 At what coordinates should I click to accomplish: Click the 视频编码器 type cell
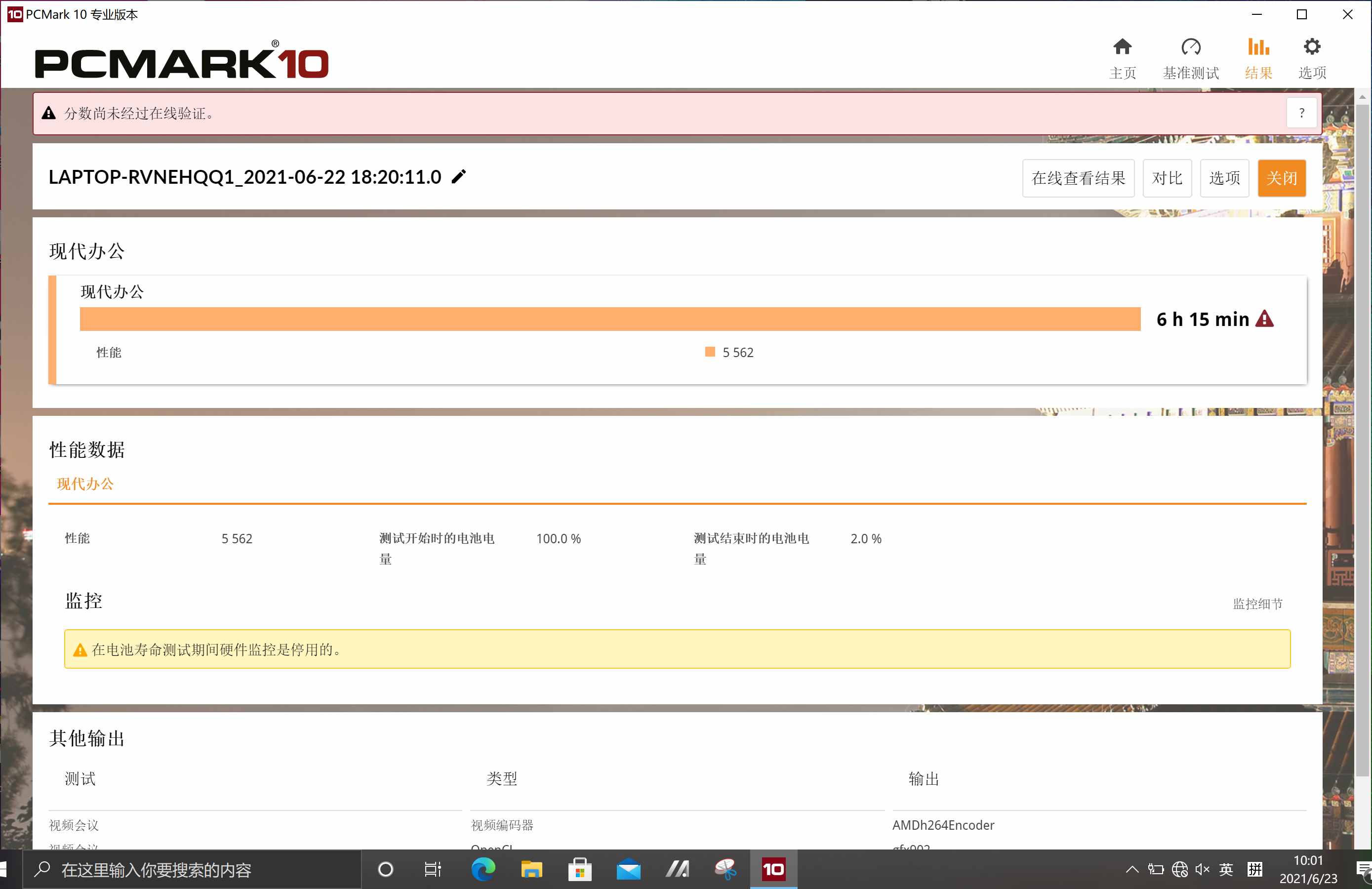pyautogui.click(x=502, y=825)
